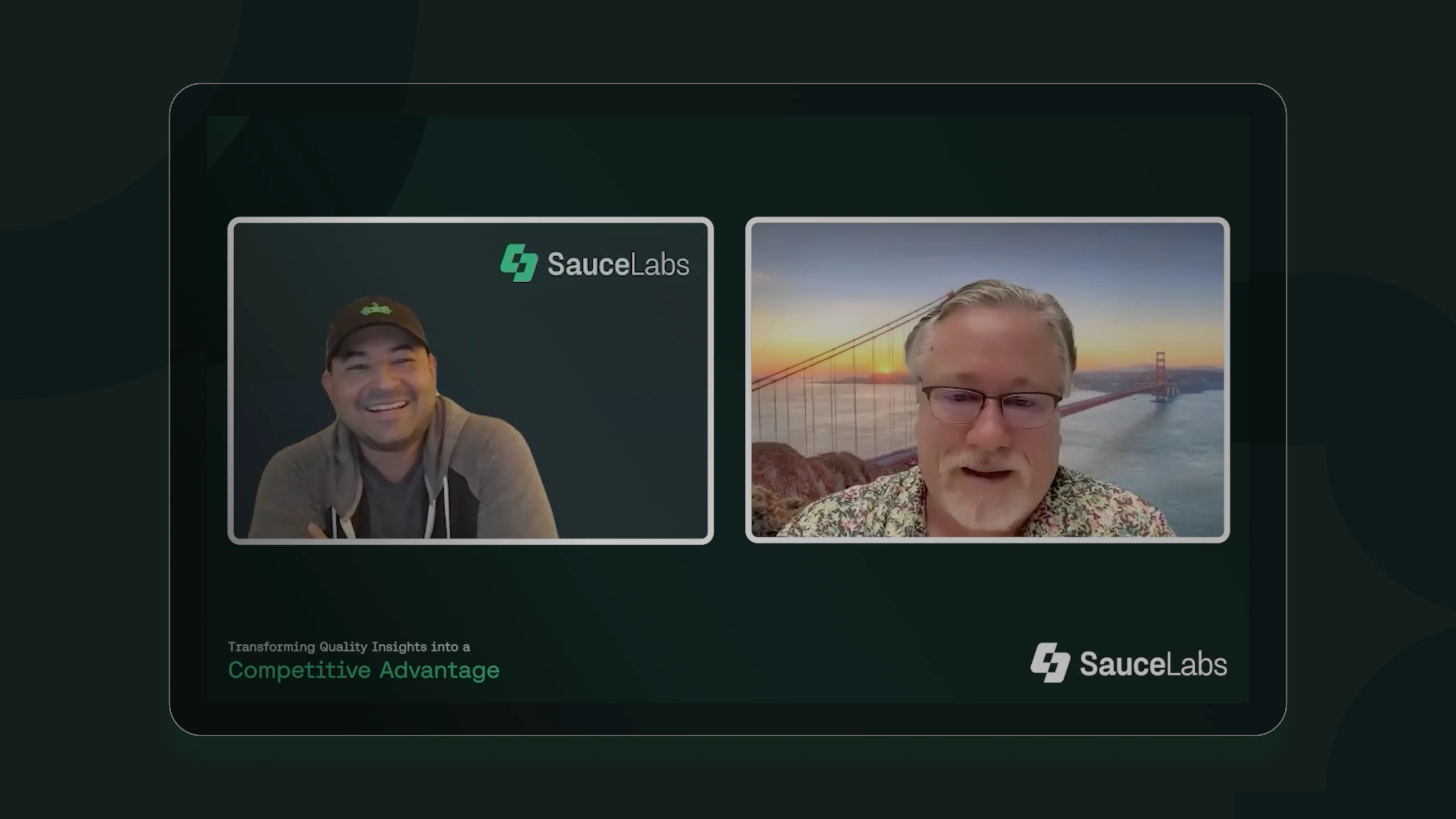
Task: Open the SauceLabs wordmark in the left video
Action: [x=618, y=265]
